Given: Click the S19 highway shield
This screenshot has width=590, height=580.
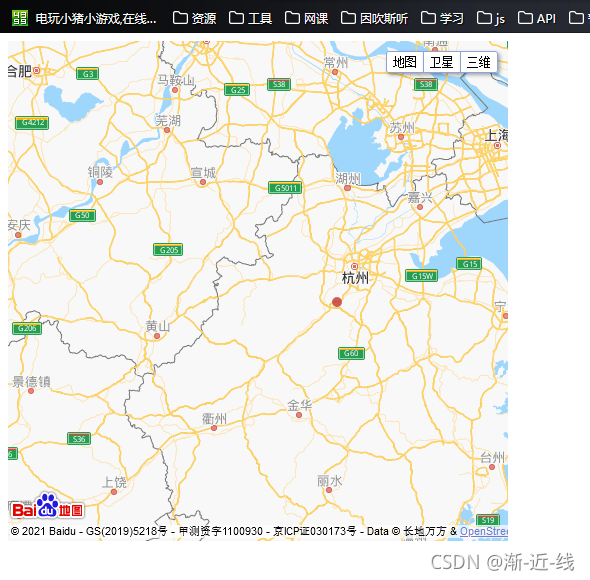Looking at the screenshot, I should 488,520.
